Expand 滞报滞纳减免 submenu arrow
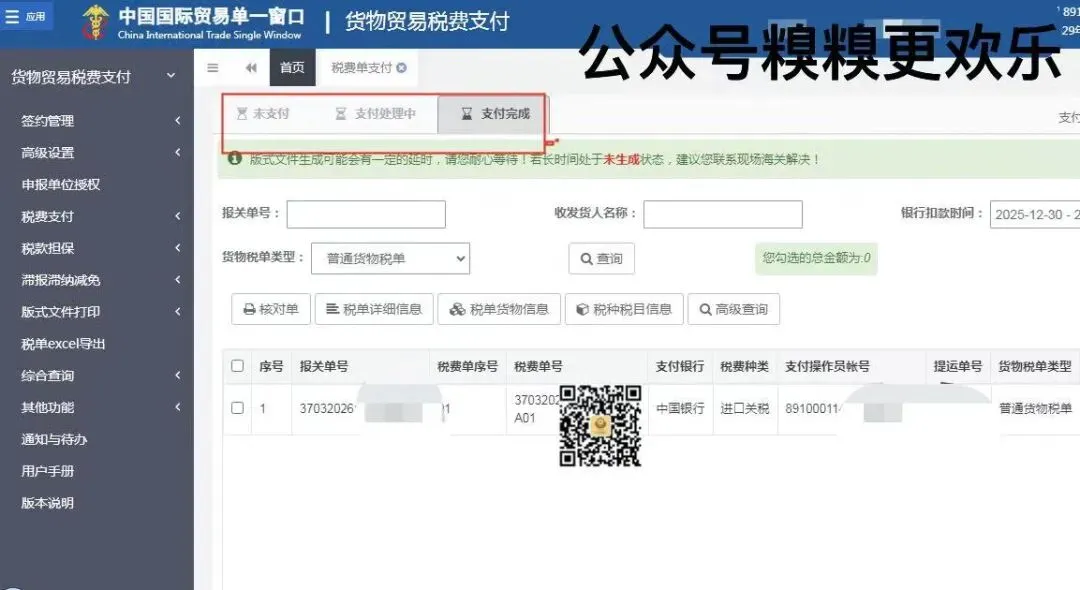The height and width of the screenshot is (590, 1080). pyautogui.click(x=178, y=280)
